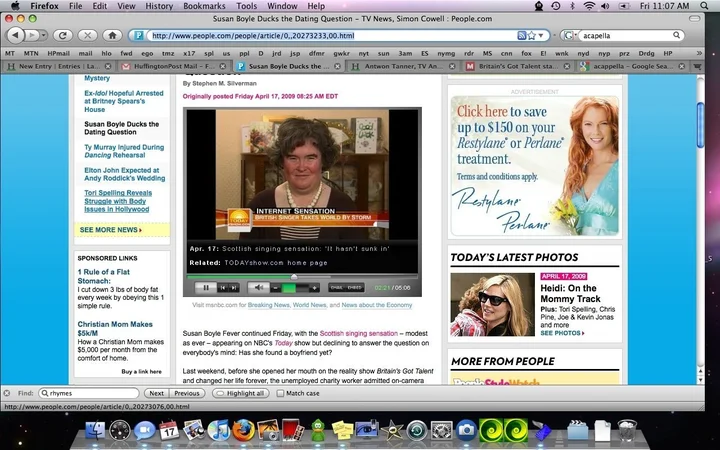Show more bookmarks with the overflow chevron

[699, 53]
